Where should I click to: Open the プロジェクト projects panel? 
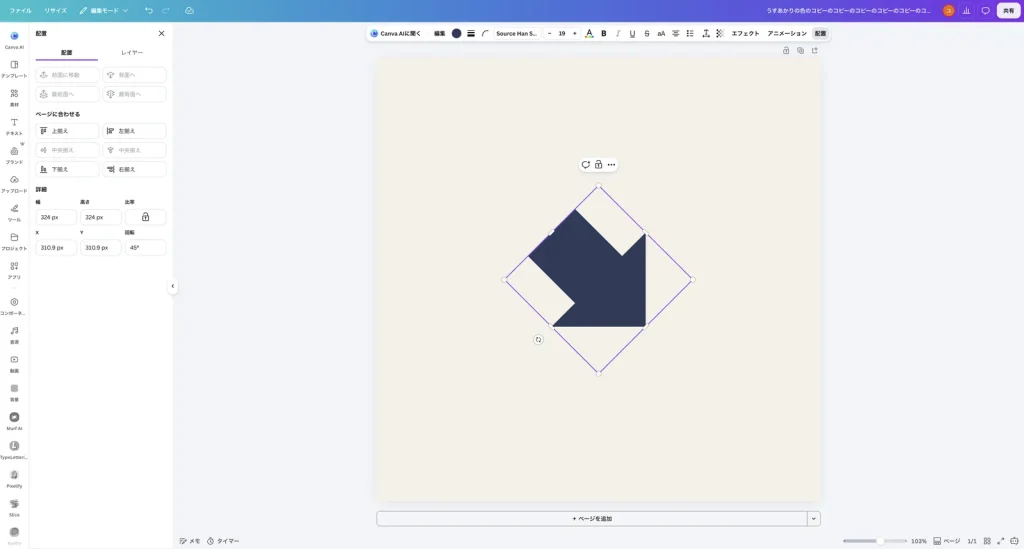pos(14,240)
